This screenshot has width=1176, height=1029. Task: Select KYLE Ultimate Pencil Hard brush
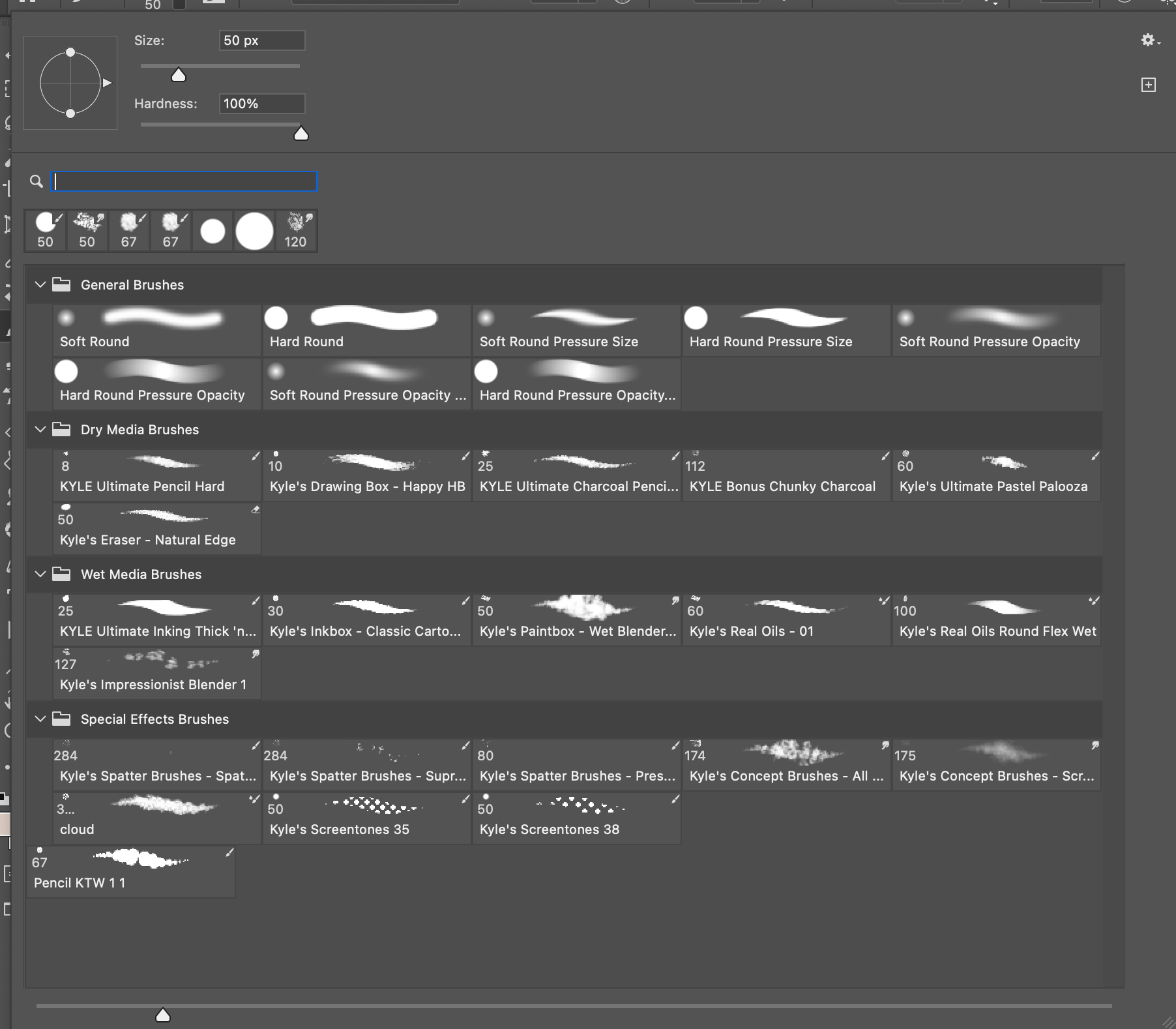(155, 475)
